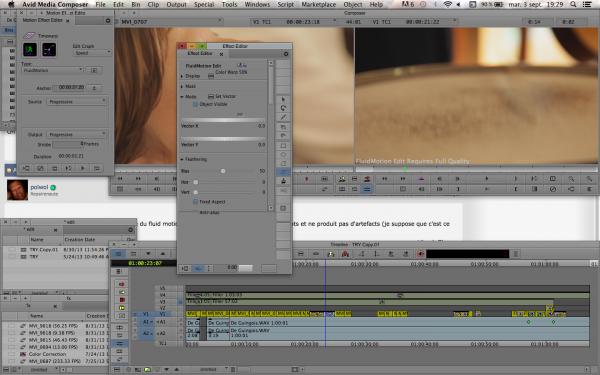Select the rotate tool in Effect Editor
600x375 pixels.
(283, 108)
